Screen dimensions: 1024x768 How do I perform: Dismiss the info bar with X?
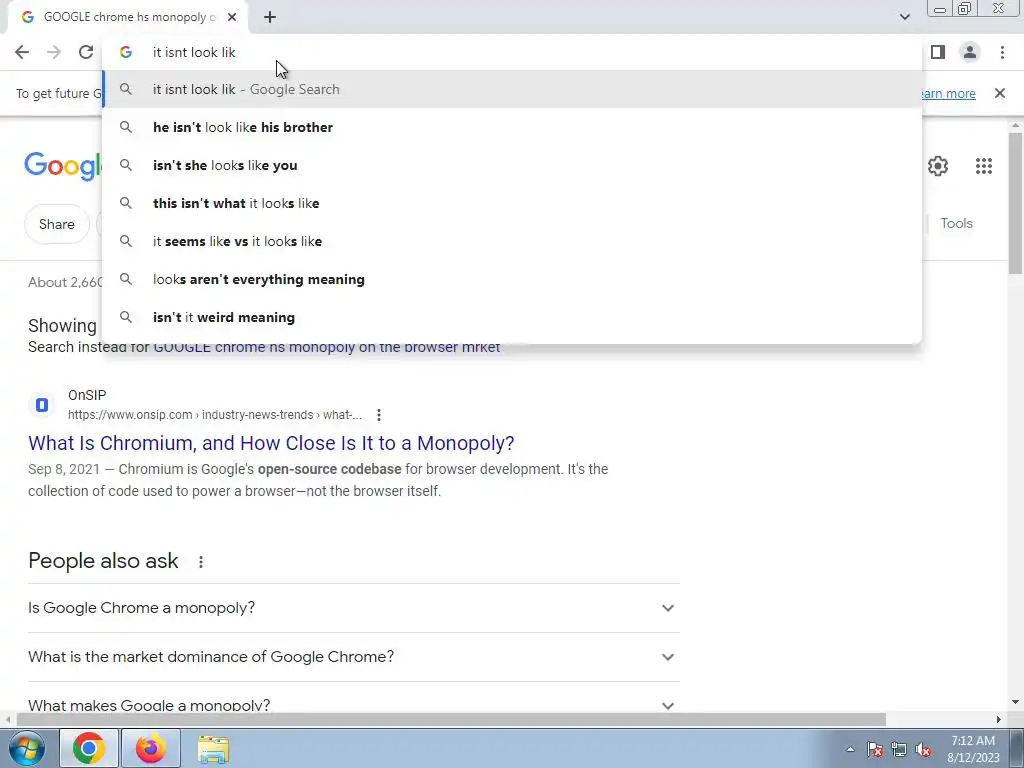click(x=1000, y=93)
